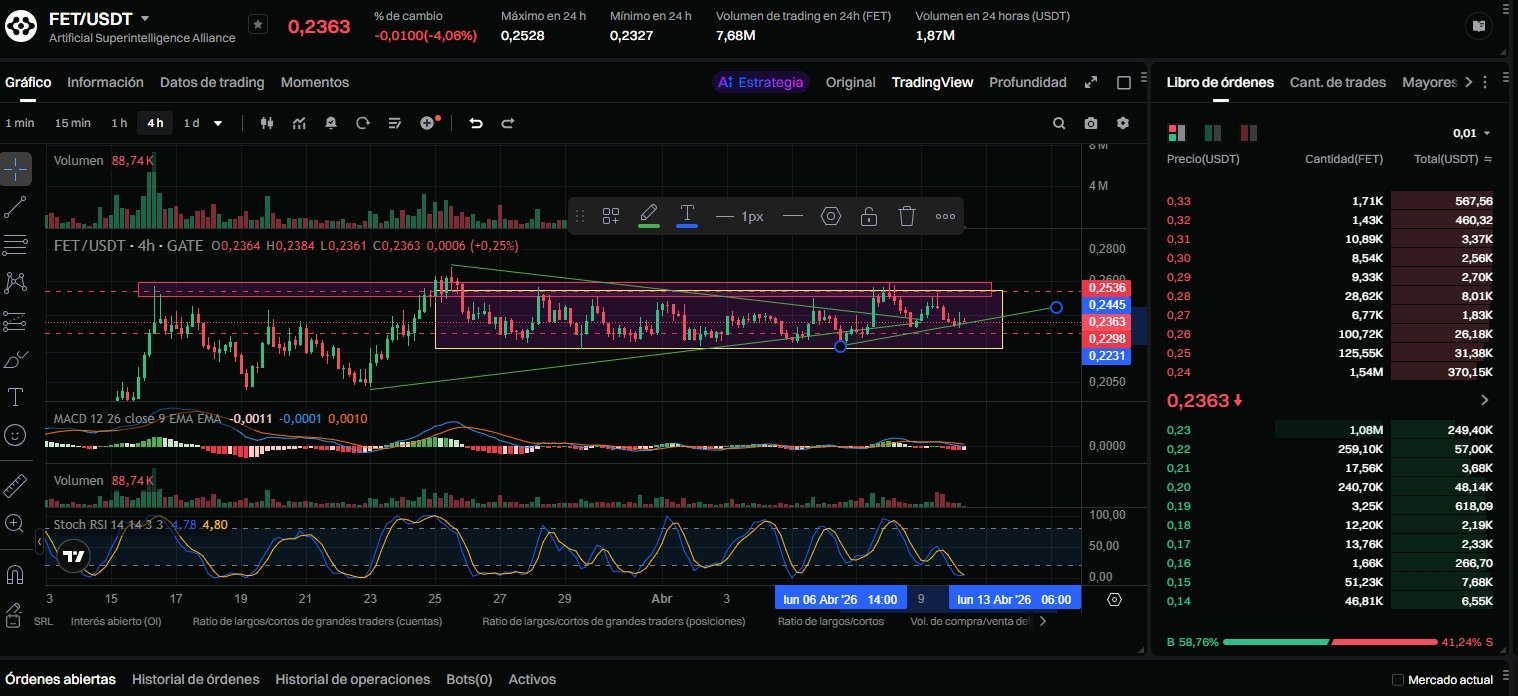The image size is (1518, 696).
Task: Select the 15 min timeframe
Action: 73,123
